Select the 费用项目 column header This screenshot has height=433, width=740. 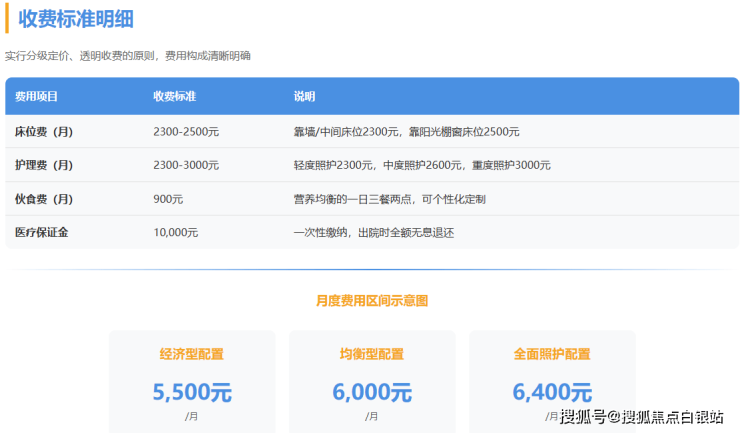coord(37,97)
